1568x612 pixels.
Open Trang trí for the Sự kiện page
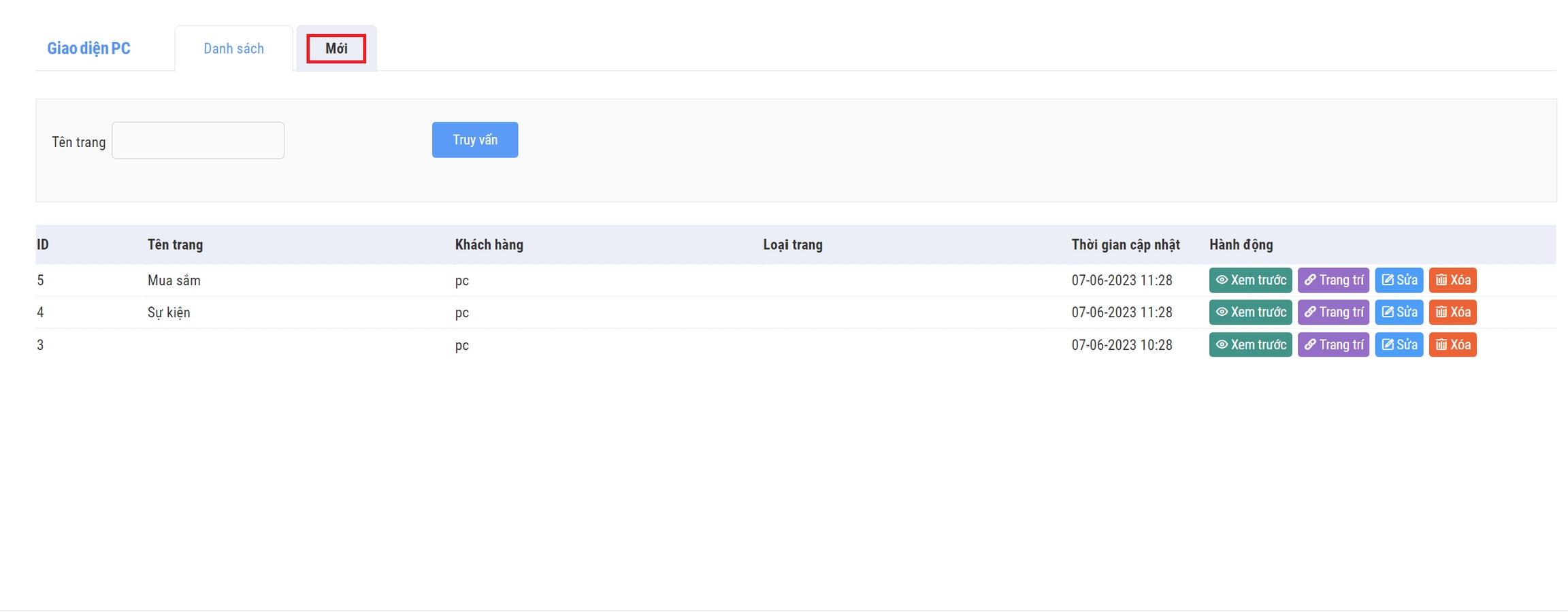coord(1333,312)
